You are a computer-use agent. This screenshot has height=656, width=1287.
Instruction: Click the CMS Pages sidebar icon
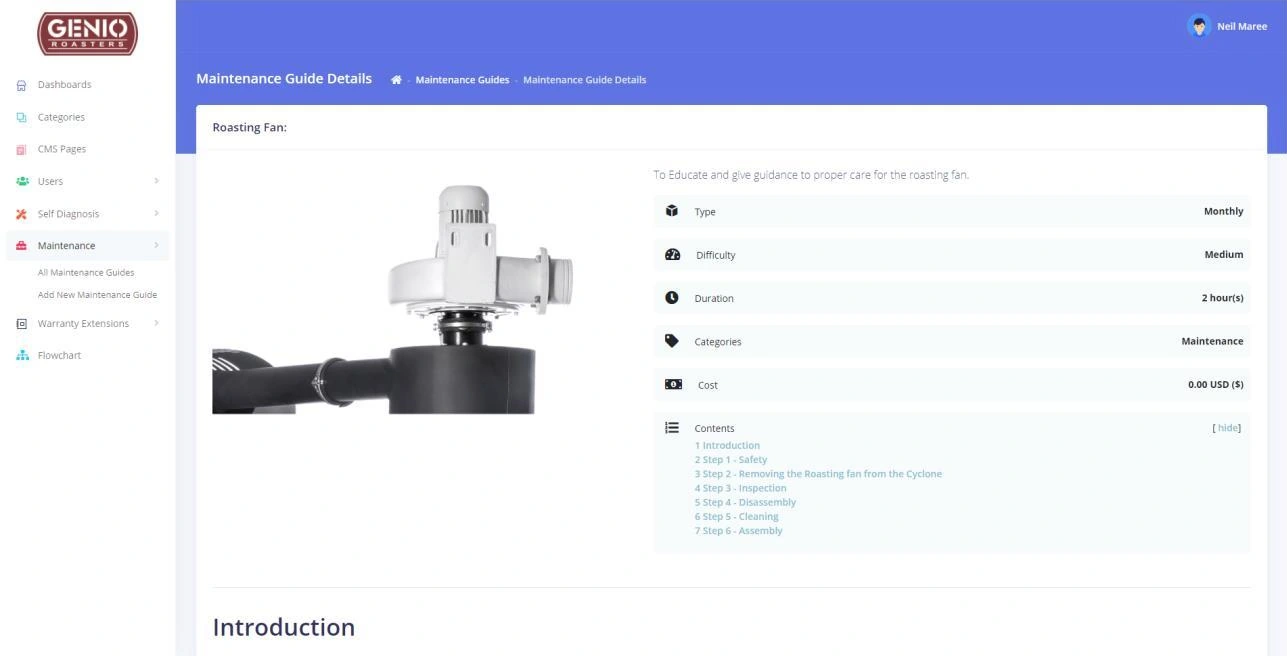point(21,149)
